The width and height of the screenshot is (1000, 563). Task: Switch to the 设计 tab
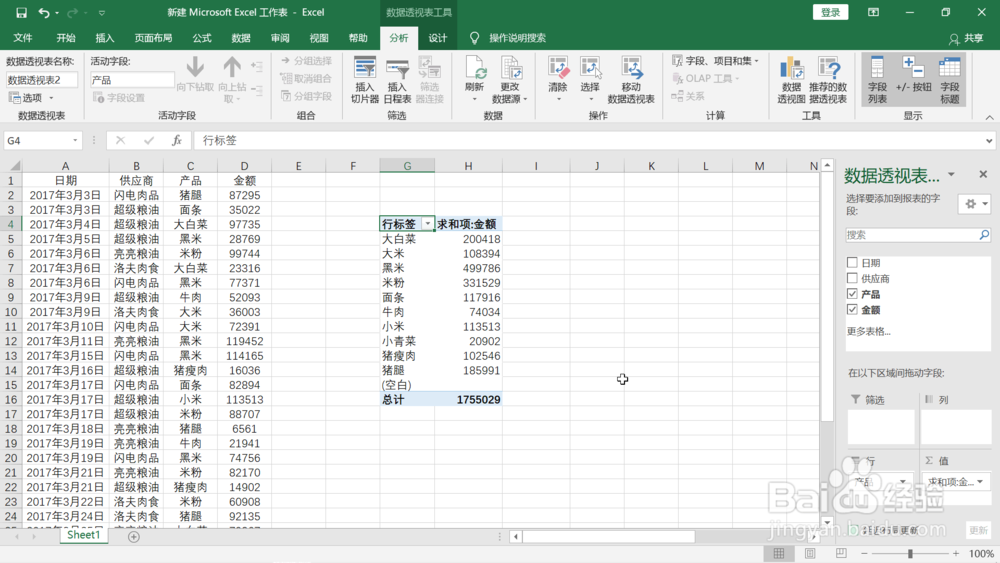438,38
